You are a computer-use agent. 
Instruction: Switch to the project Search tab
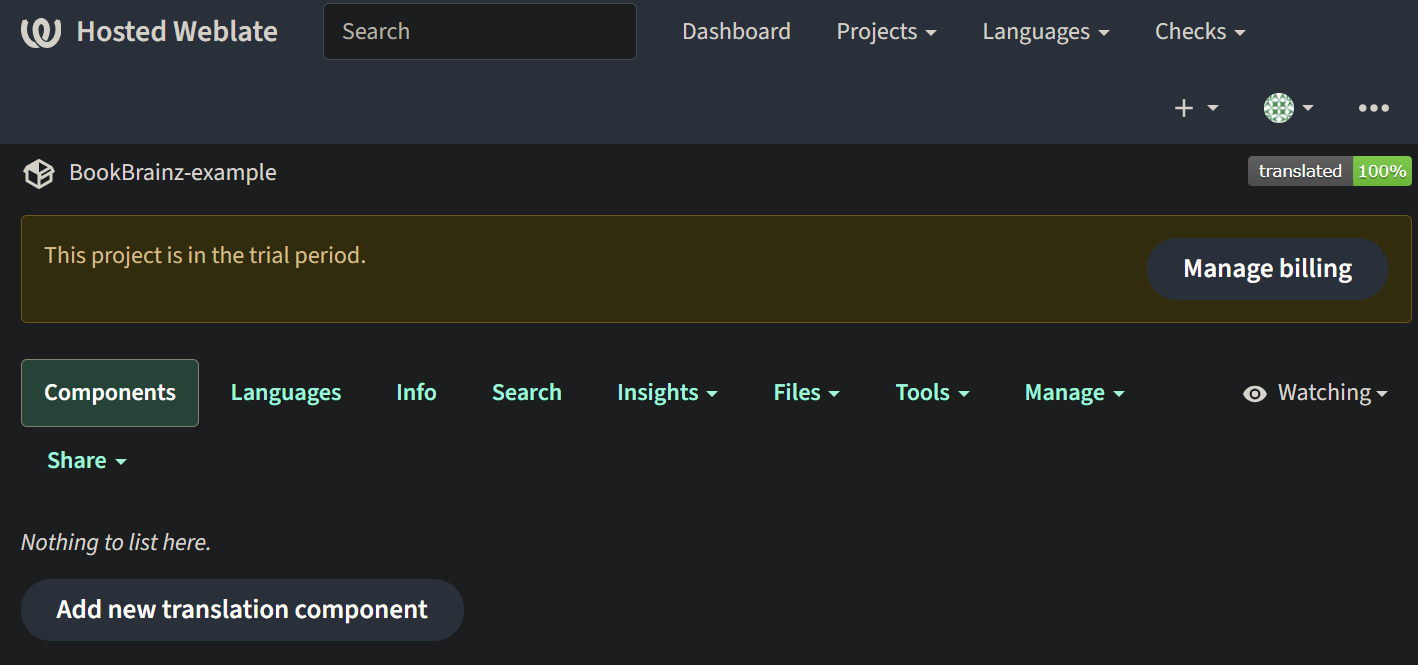pyautogui.click(x=527, y=393)
